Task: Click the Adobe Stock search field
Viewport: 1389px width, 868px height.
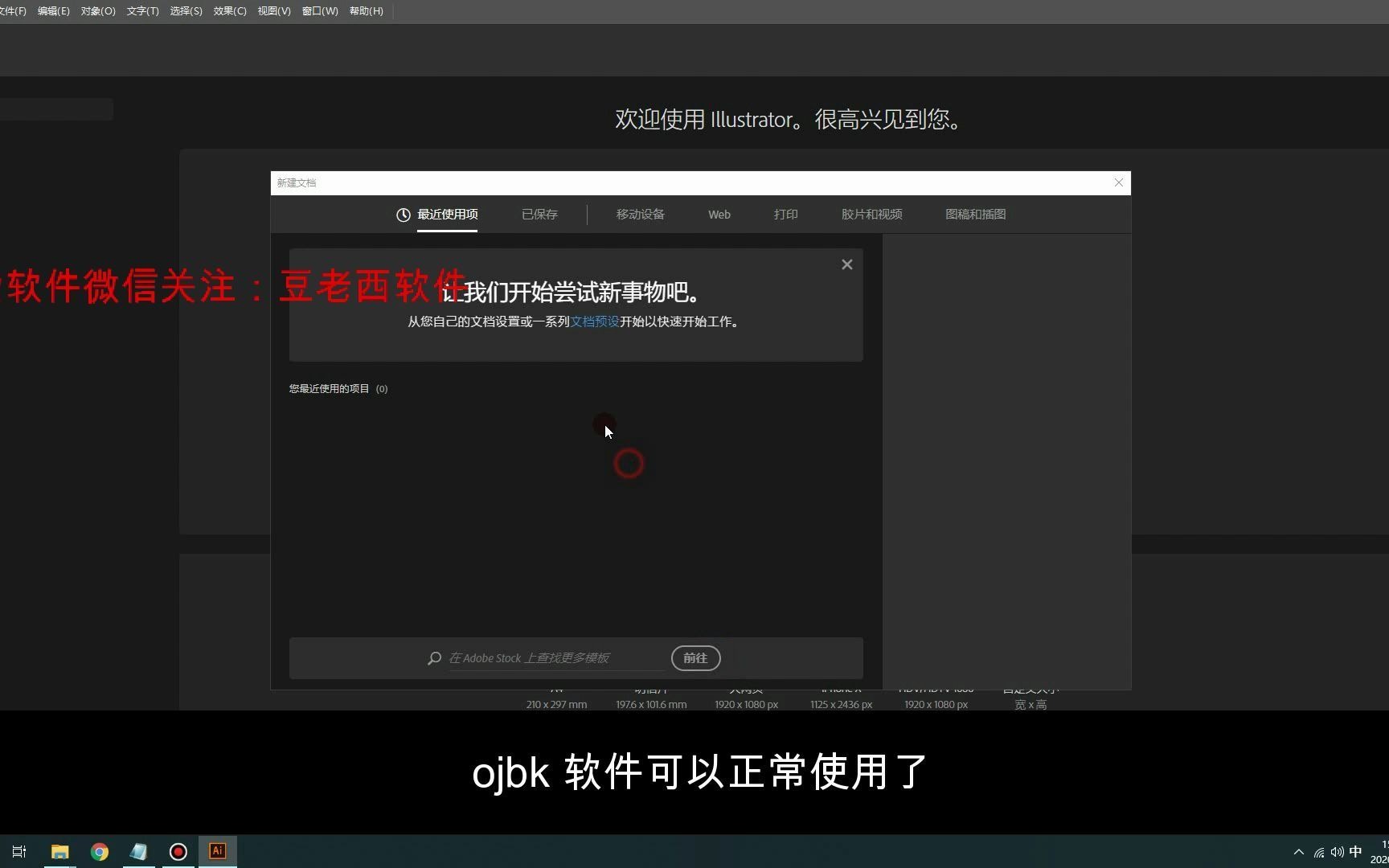Action: [555, 658]
